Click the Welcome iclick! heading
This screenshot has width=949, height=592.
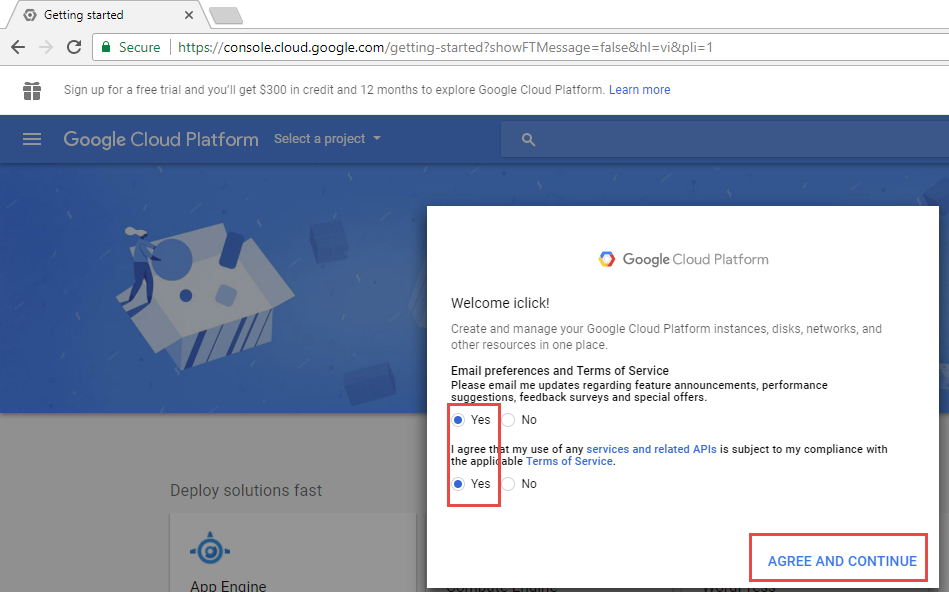pos(500,303)
